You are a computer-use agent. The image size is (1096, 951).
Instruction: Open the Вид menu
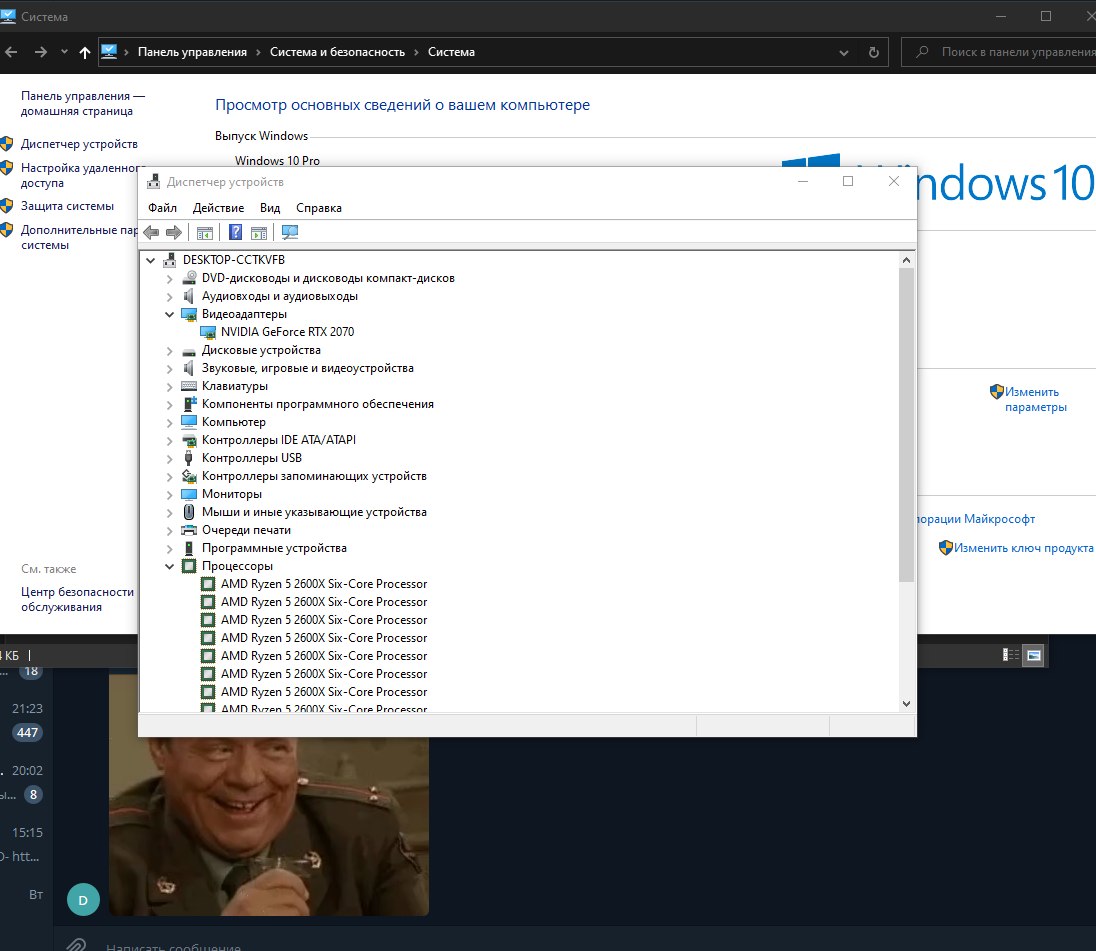point(270,208)
